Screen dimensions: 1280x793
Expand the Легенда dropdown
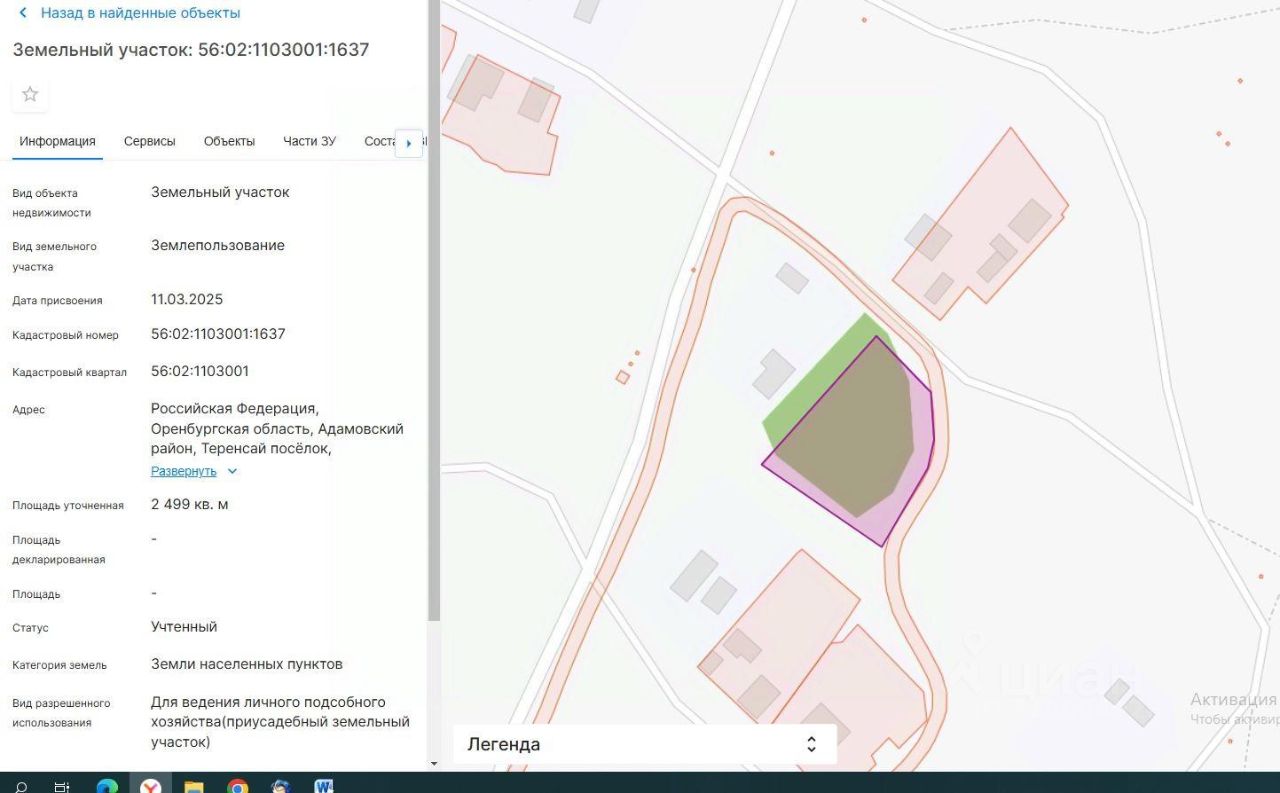[x=644, y=744]
